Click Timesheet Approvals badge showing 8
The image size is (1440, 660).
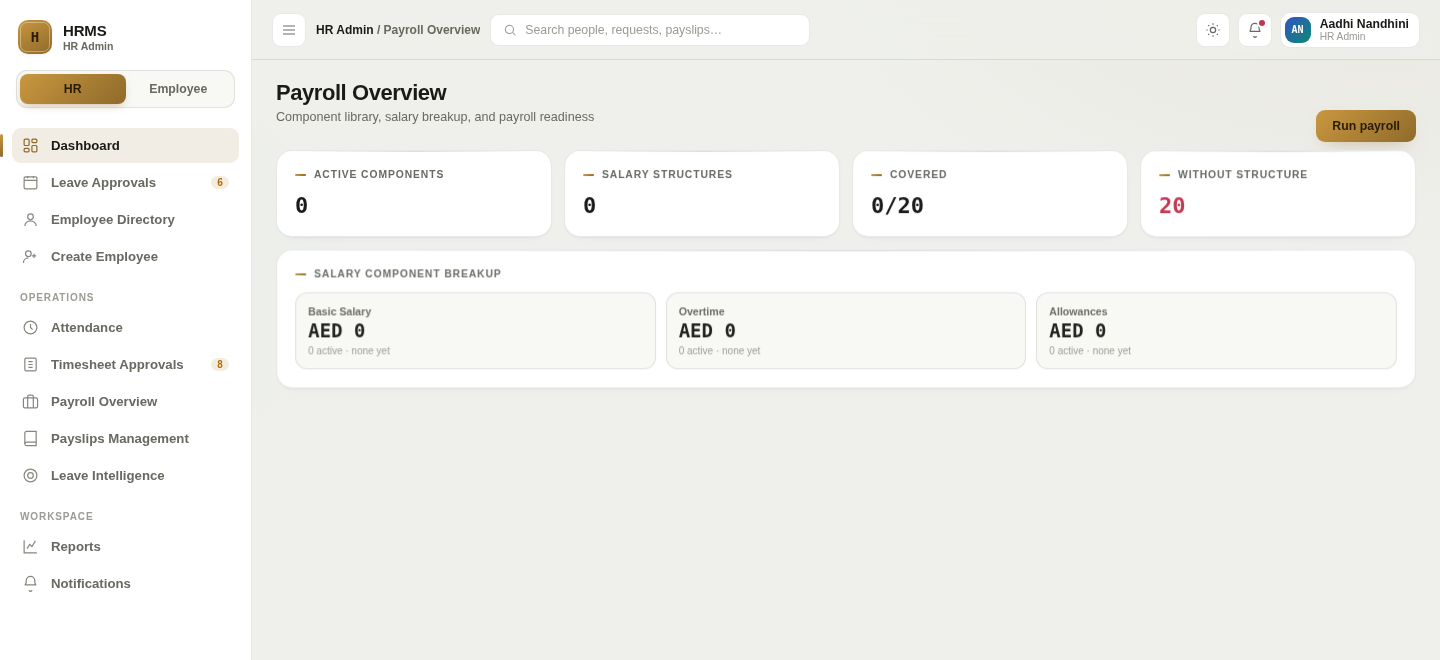220,365
